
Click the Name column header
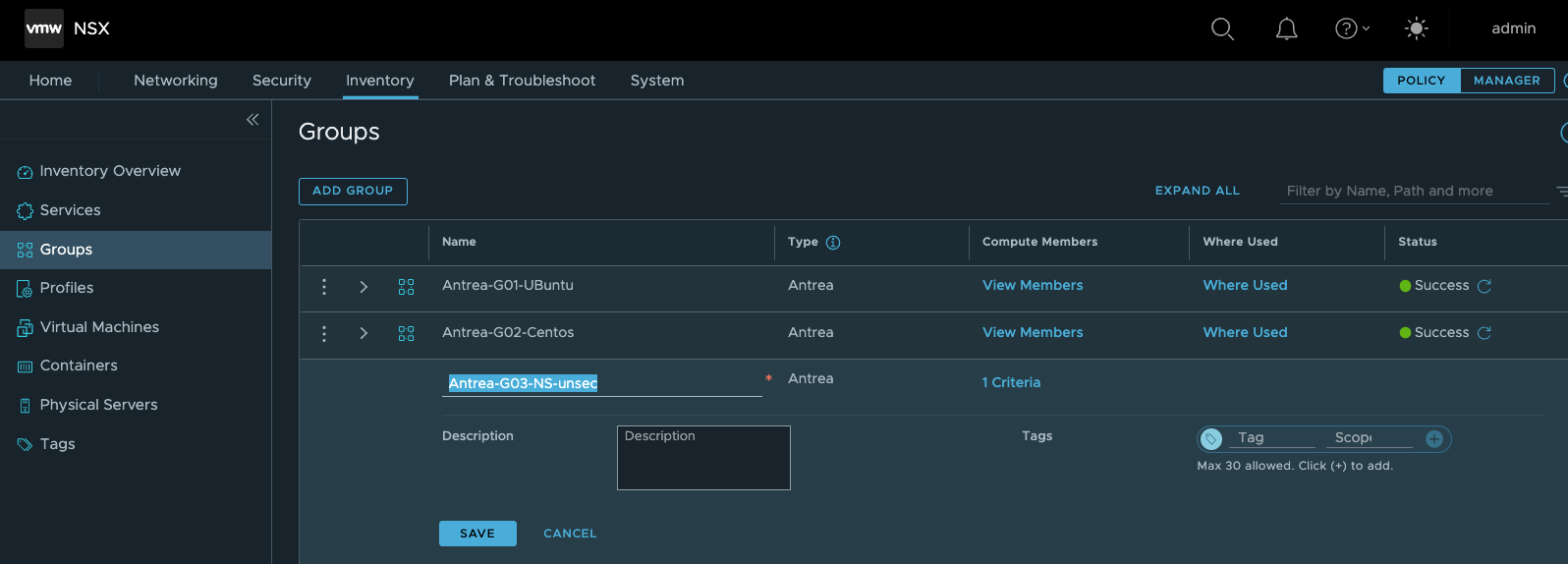459,242
